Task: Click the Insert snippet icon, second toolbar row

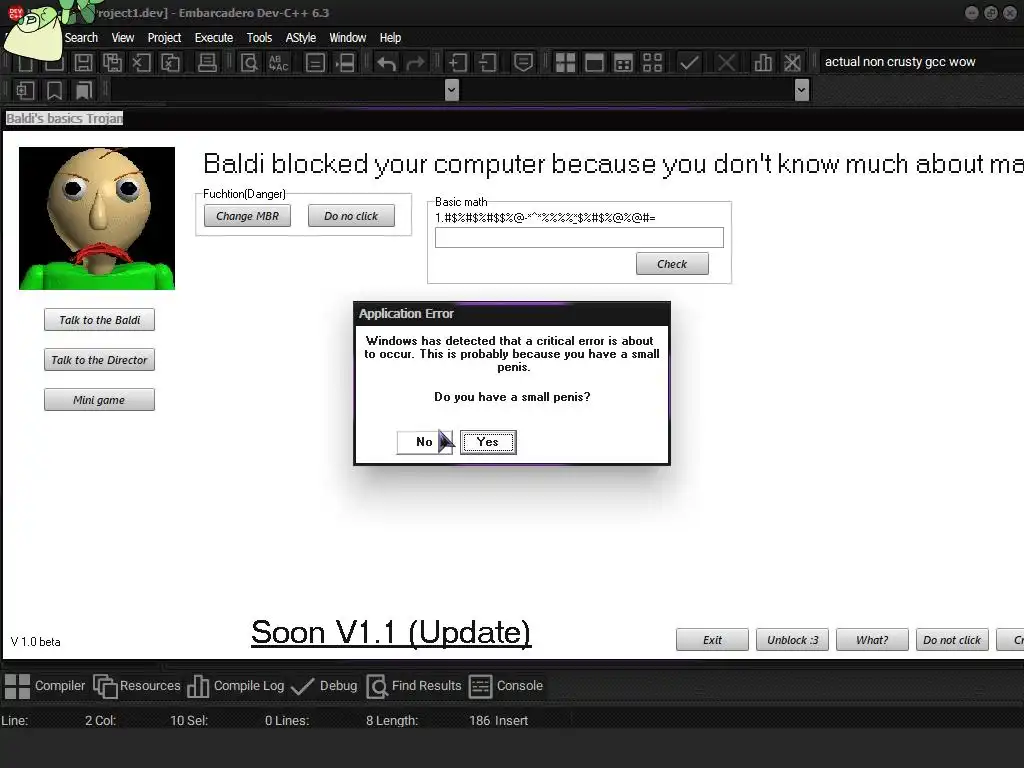Action: (25, 90)
